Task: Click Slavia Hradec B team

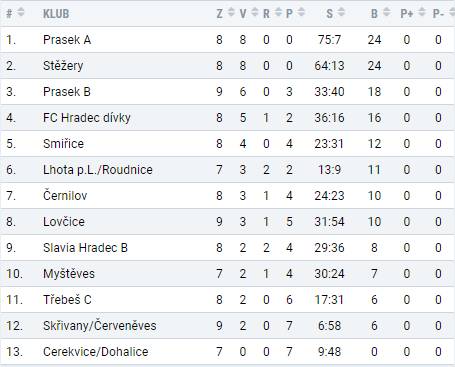Action: pos(85,248)
